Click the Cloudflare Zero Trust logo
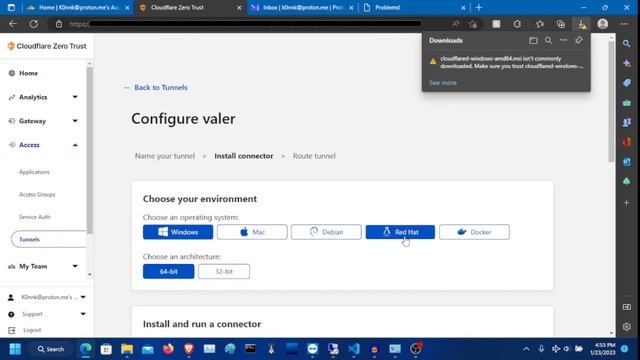Image resolution: width=640 pixels, height=360 pixels. click(x=47, y=46)
